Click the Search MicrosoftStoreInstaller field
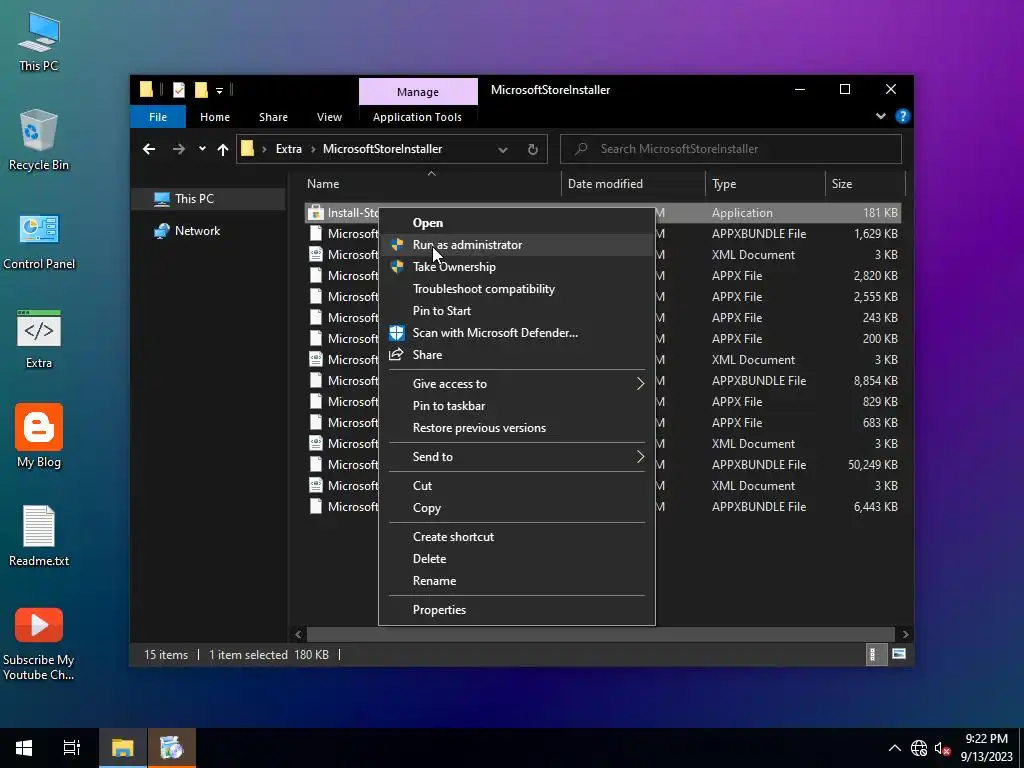The width and height of the screenshot is (1024, 768). point(731,149)
